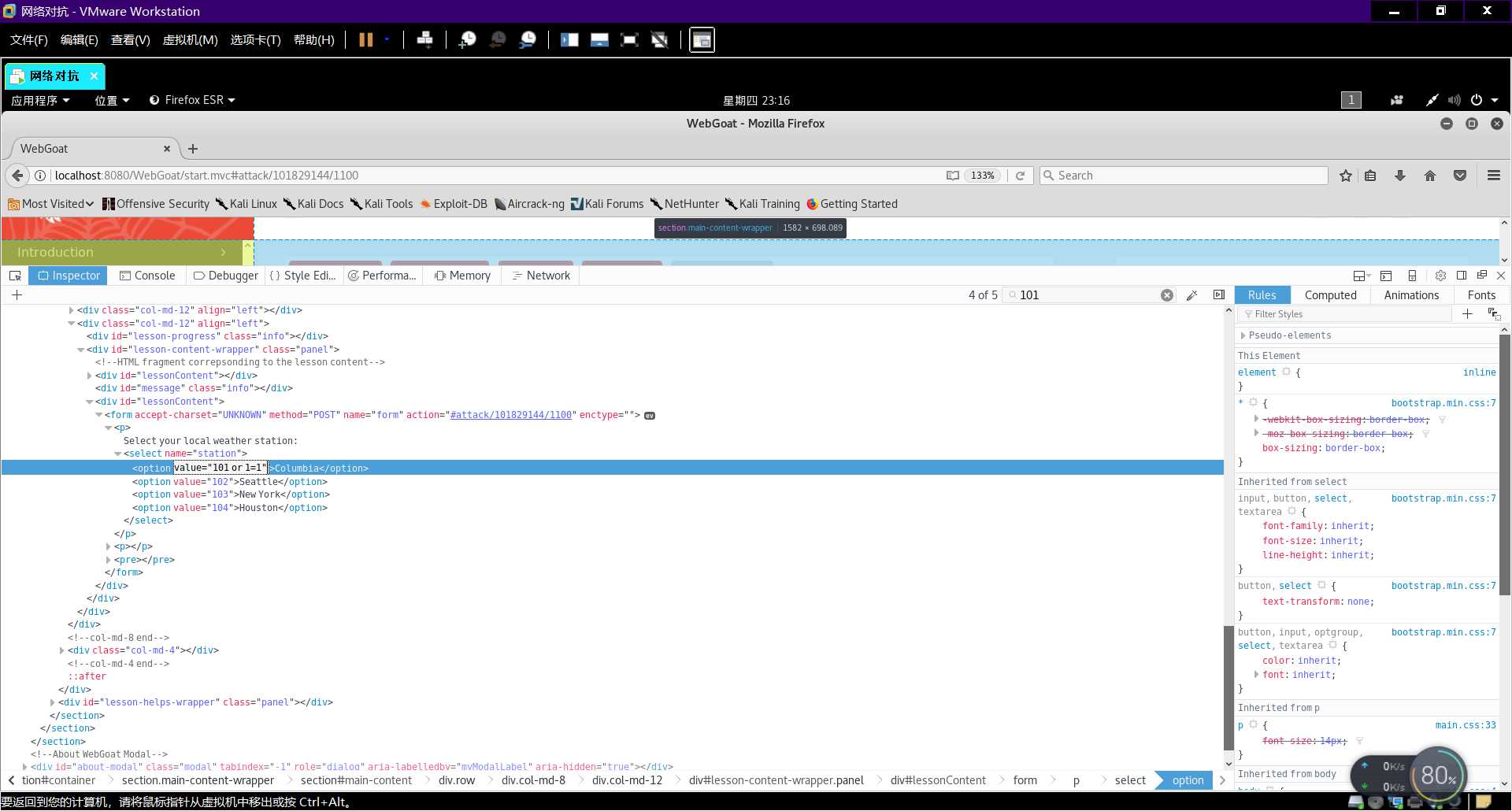Open the Fonts side tab
1512x811 pixels.
(x=1481, y=295)
